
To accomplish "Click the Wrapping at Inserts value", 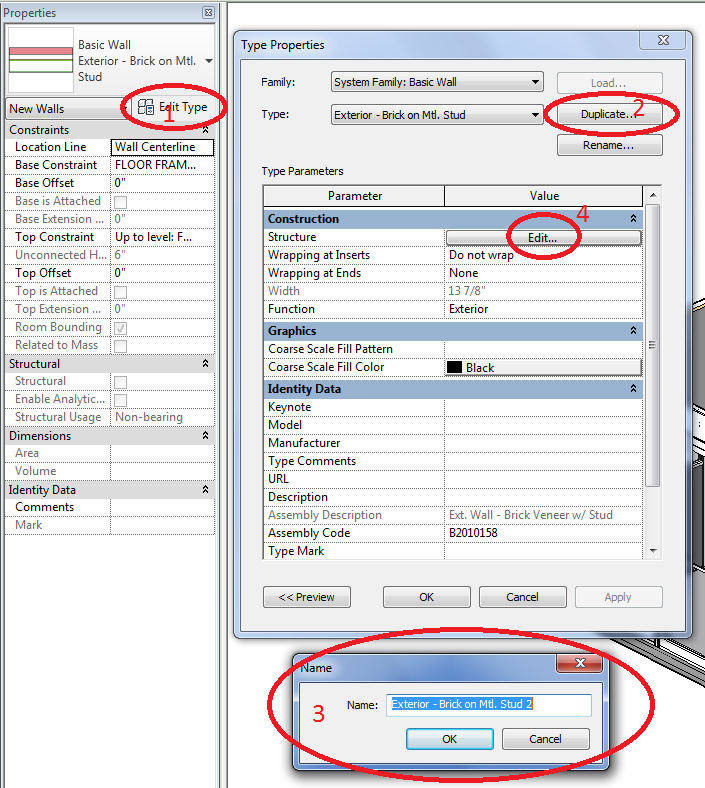I will (x=543, y=255).
